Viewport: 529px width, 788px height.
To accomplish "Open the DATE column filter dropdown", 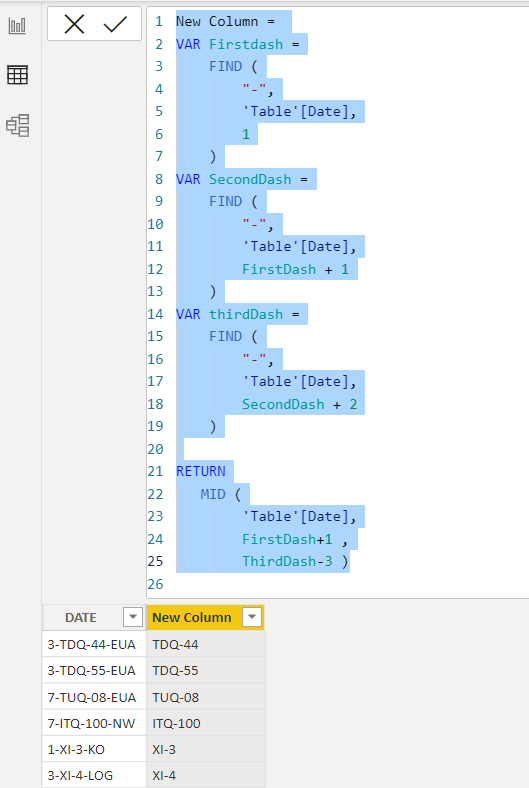I will pos(133,617).
